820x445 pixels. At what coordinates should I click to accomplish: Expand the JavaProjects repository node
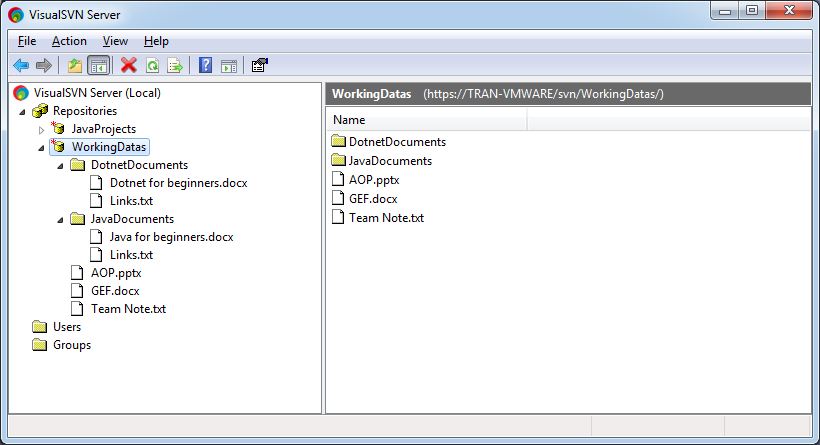point(41,130)
